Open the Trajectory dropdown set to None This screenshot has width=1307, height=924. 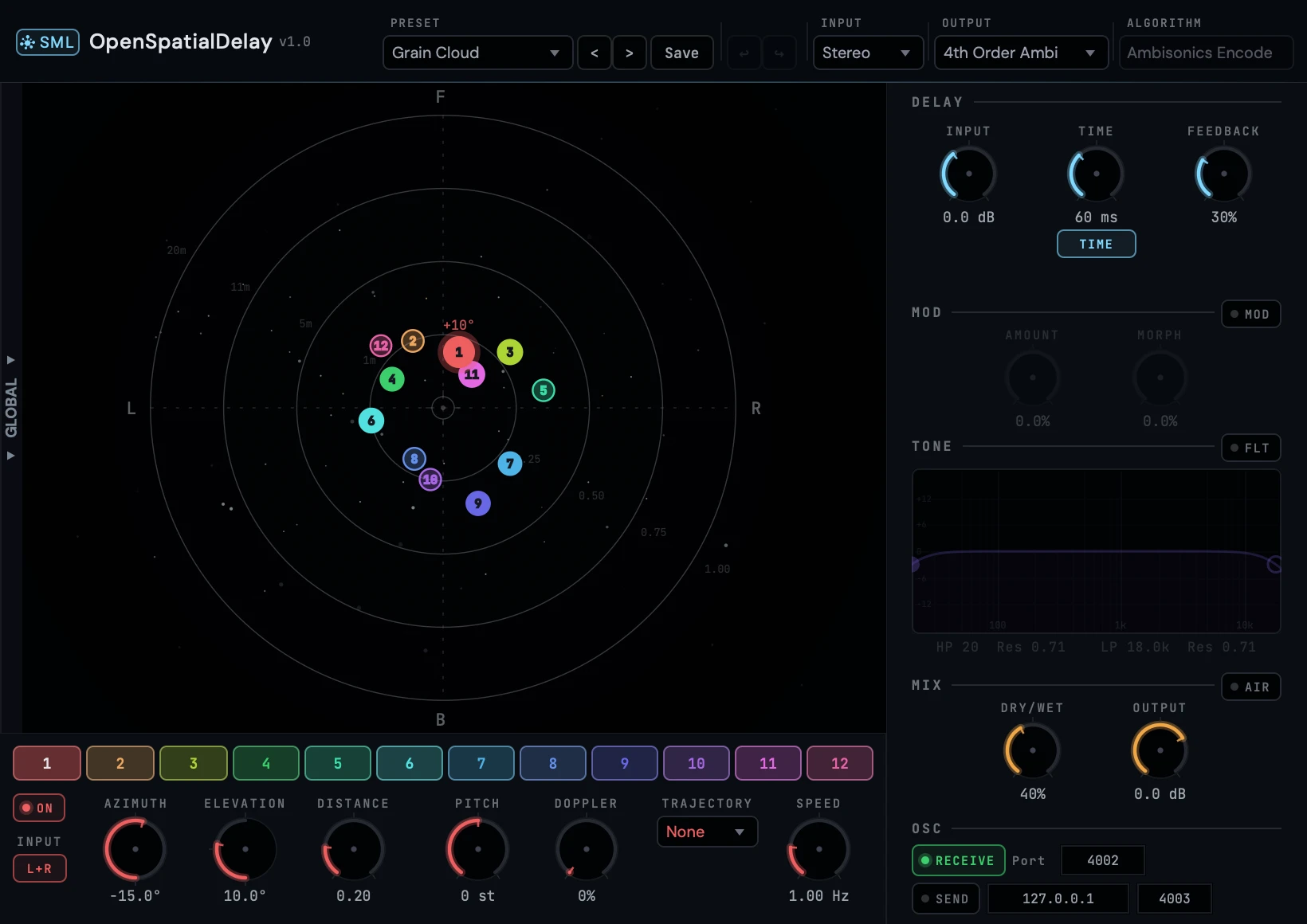point(707,832)
